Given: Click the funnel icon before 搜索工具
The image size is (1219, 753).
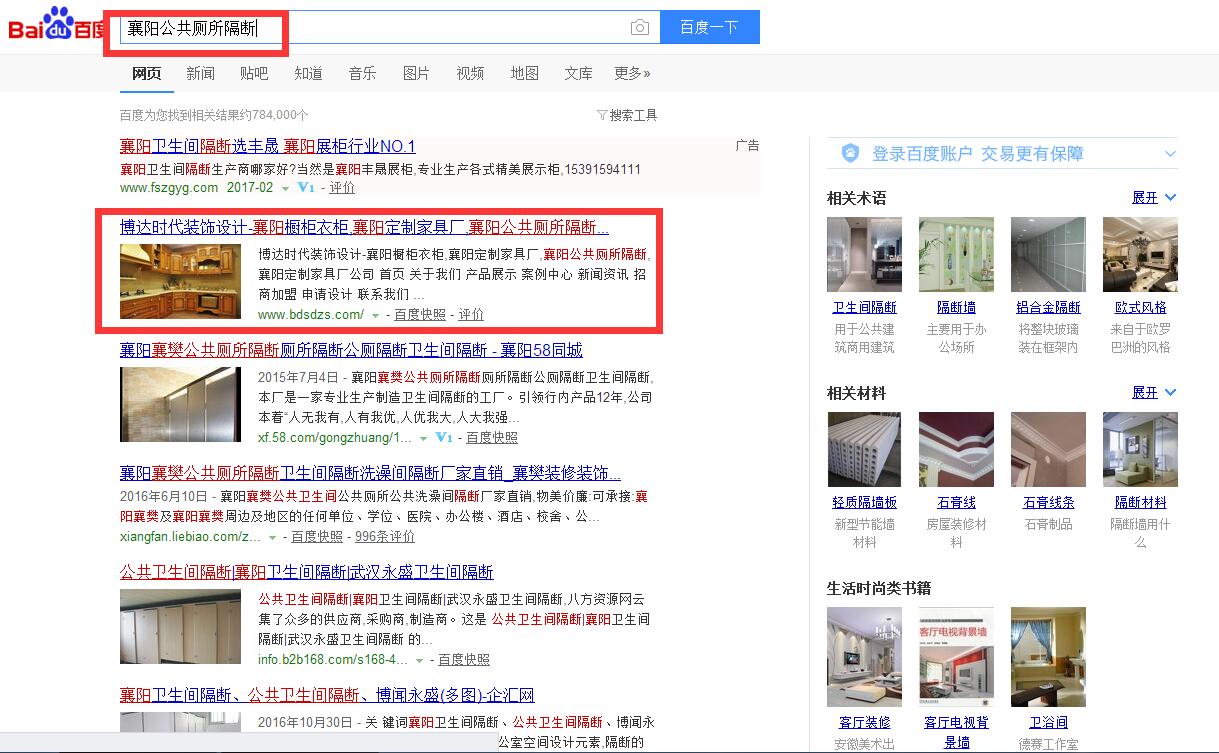Looking at the screenshot, I should coord(602,115).
